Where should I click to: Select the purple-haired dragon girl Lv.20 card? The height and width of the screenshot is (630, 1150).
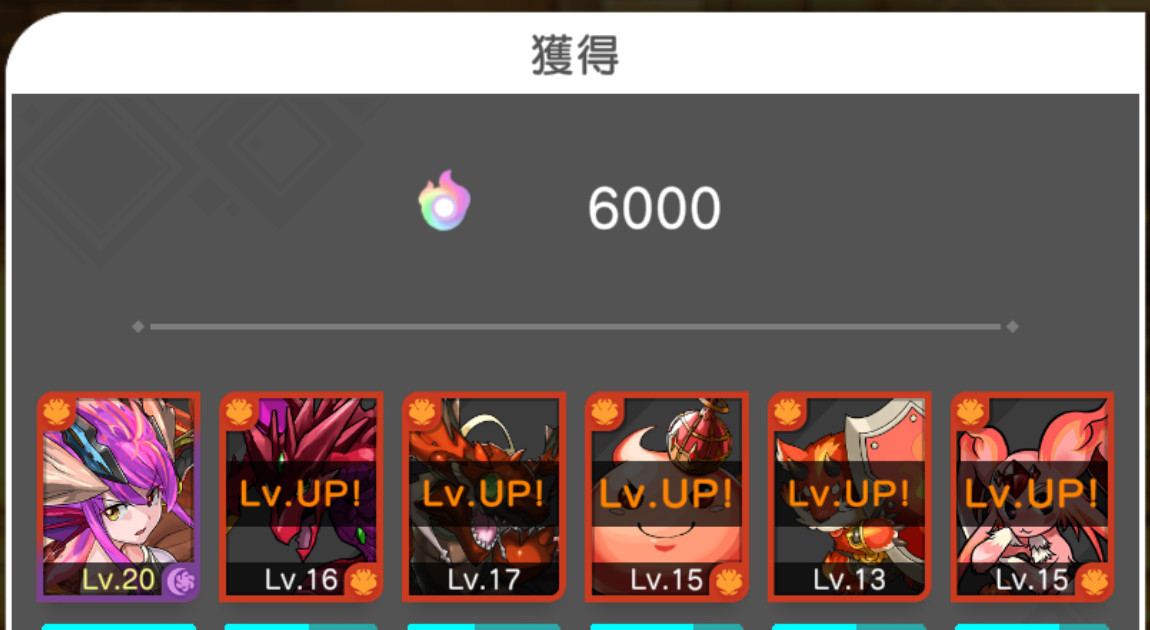click(118, 497)
